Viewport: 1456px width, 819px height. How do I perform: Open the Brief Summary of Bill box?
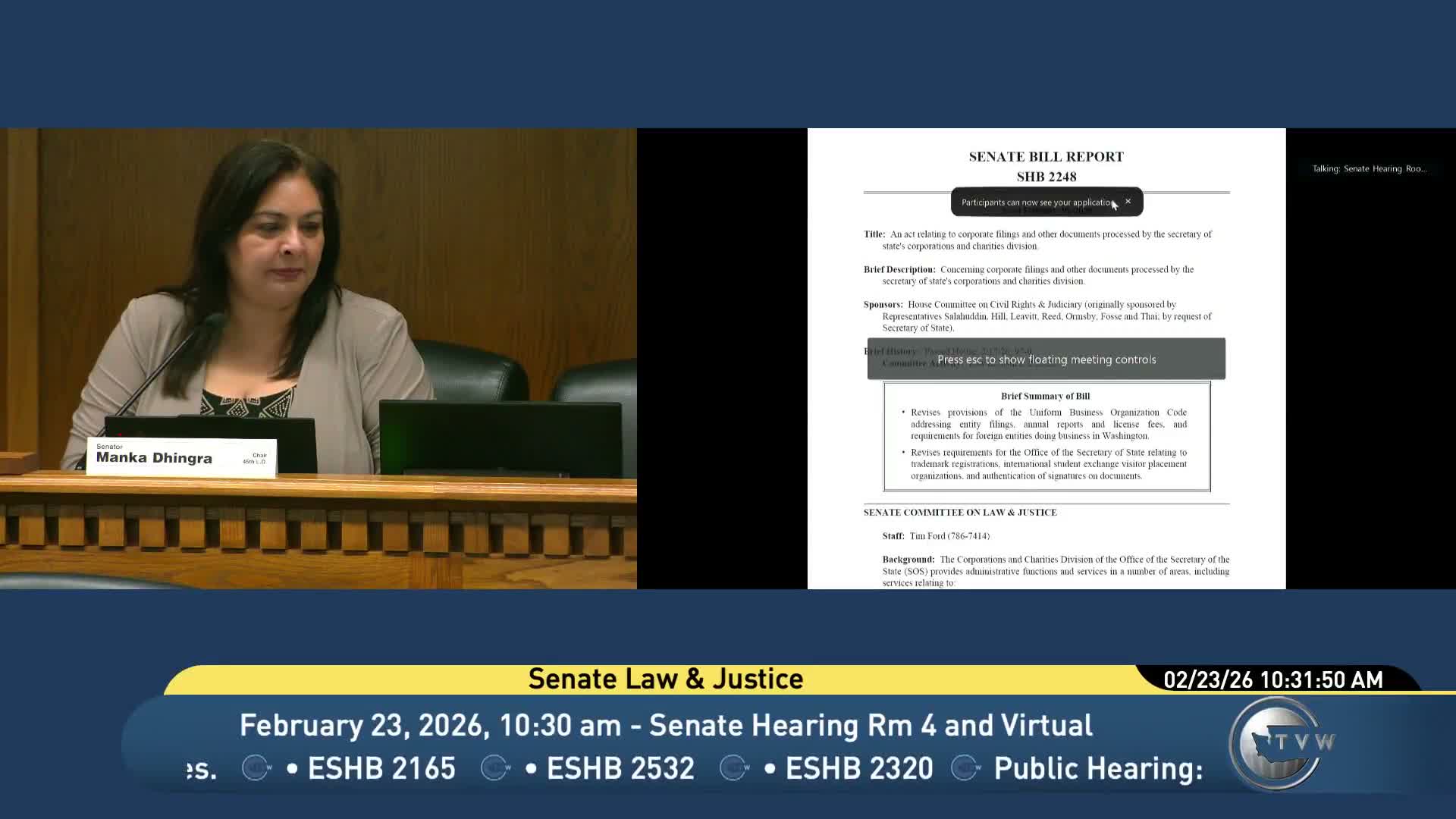coord(1046,436)
